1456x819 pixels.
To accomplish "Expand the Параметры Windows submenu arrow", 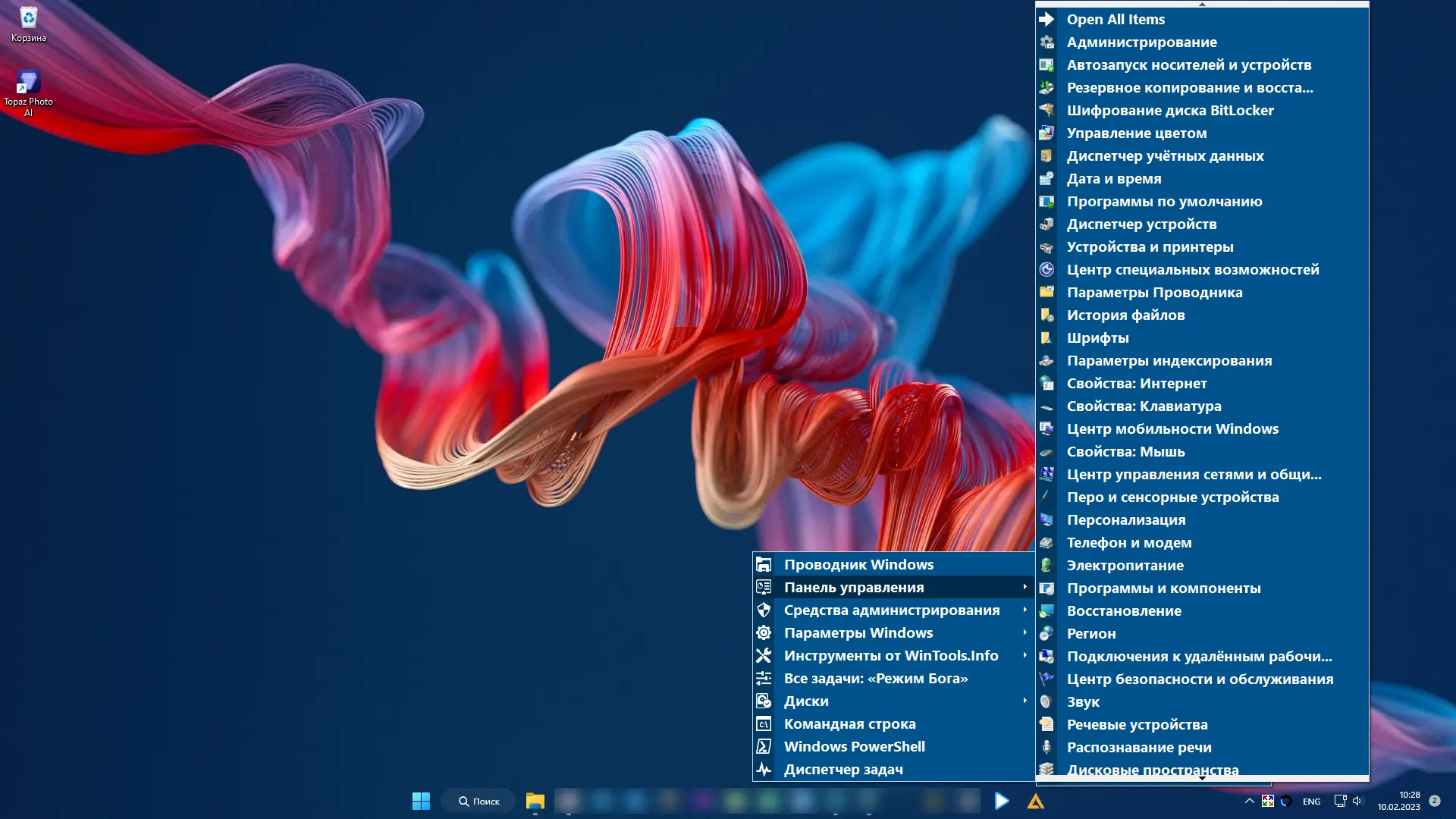I will 1025,632.
